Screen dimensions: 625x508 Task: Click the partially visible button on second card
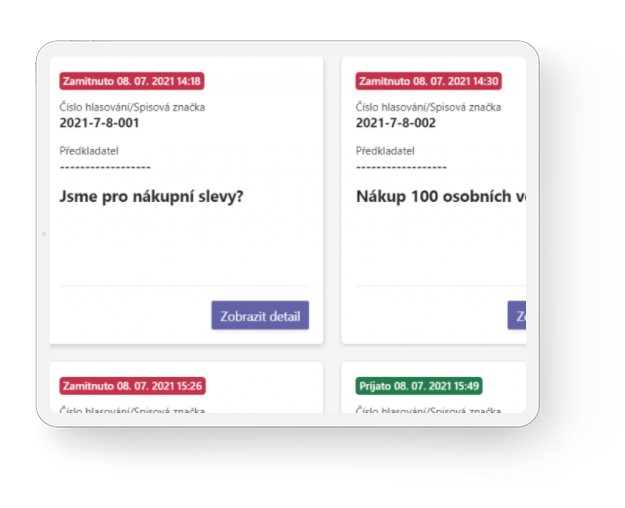click(516, 316)
